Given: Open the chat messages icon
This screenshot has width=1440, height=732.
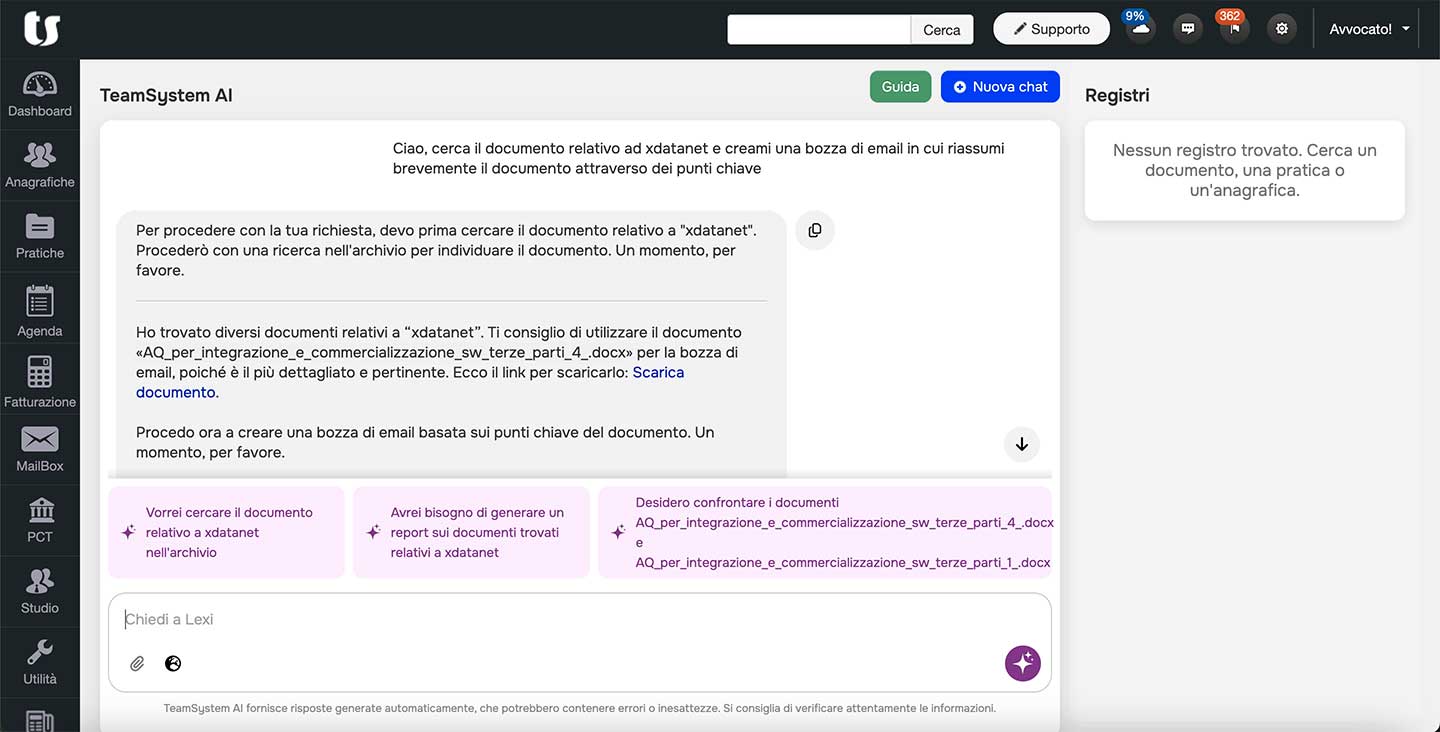Looking at the screenshot, I should [x=1188, y=29].
